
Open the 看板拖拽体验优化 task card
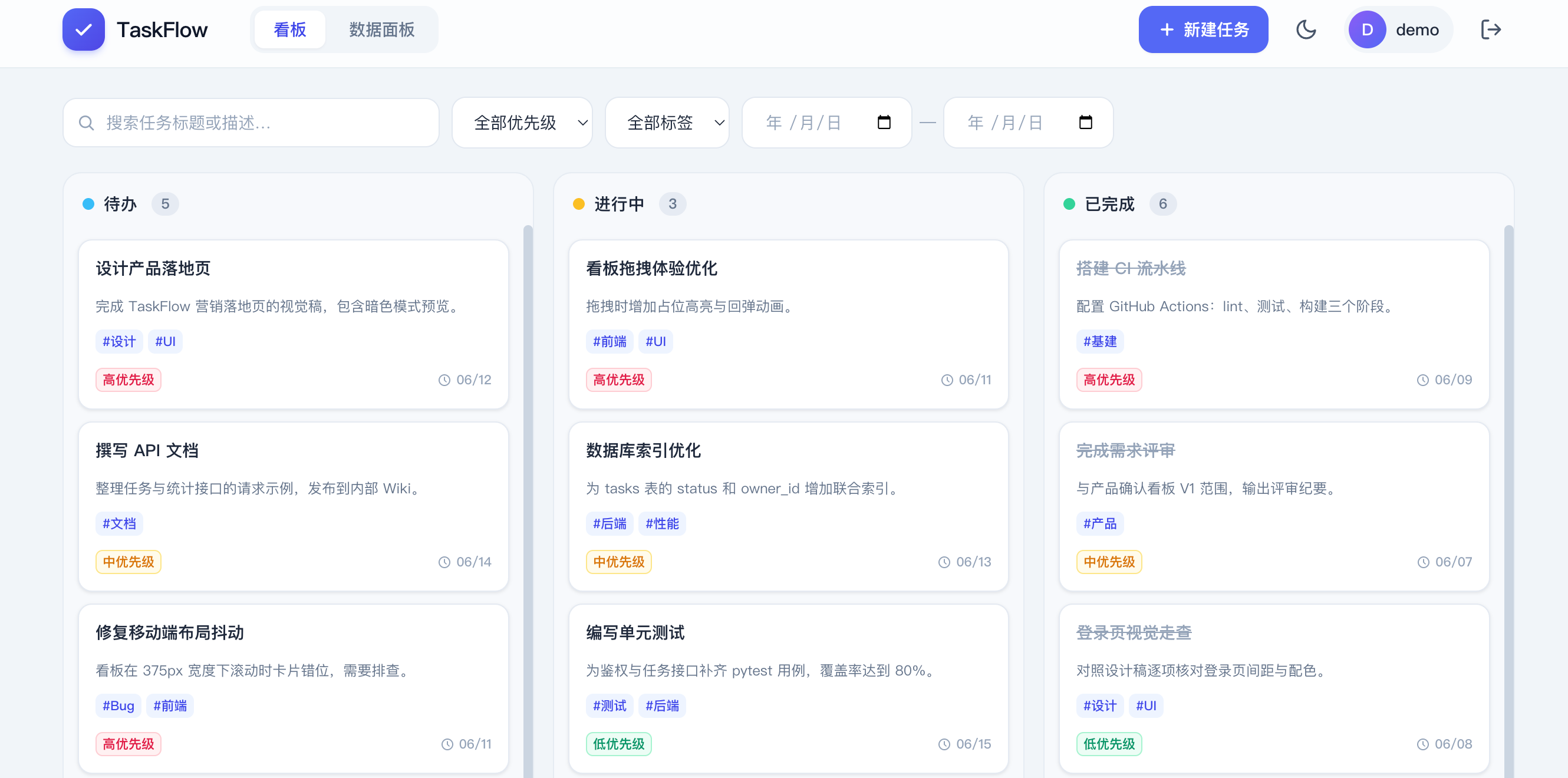[x=788, y=324]
